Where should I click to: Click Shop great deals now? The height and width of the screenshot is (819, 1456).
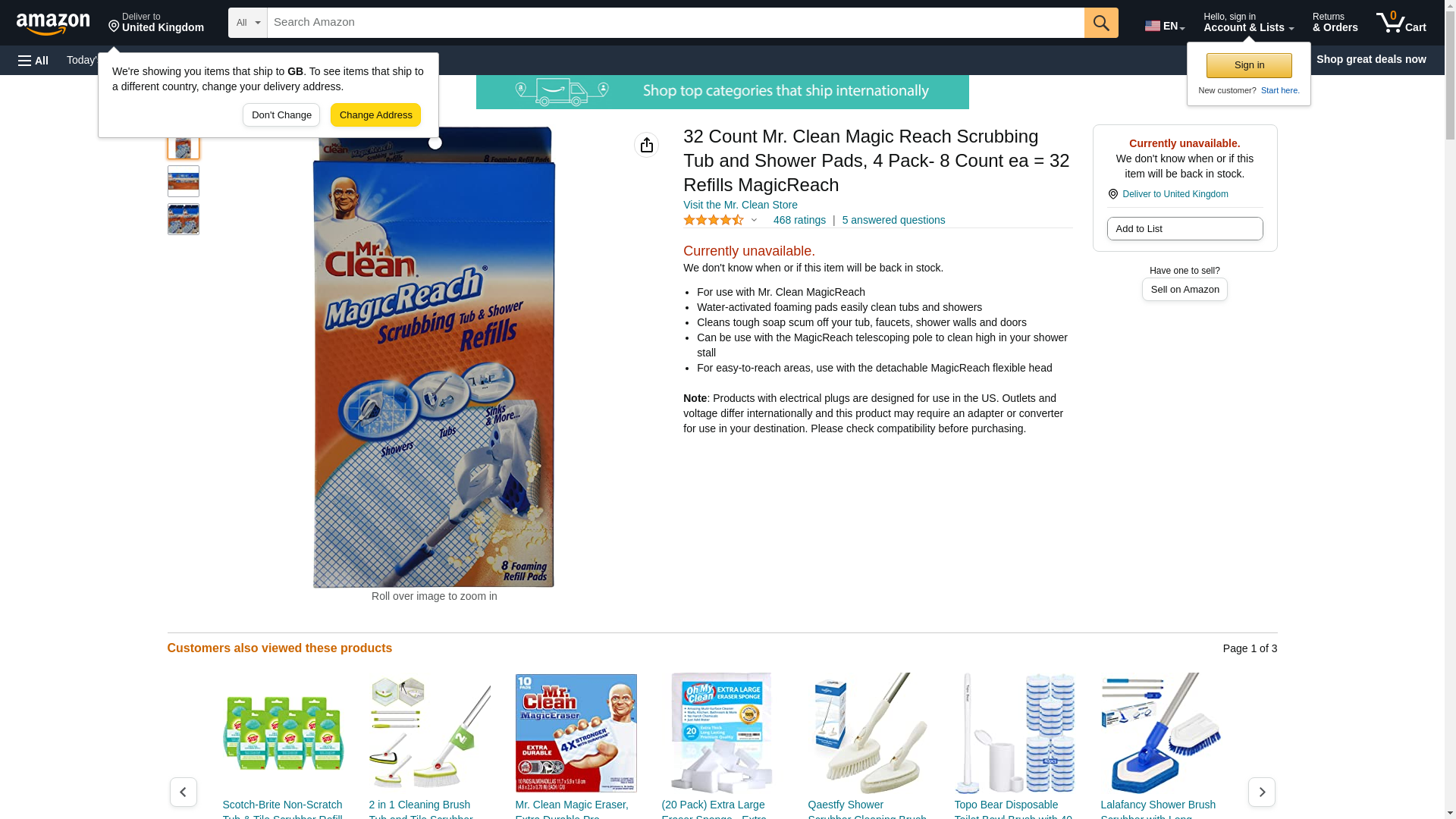(x=1371, y=59)
